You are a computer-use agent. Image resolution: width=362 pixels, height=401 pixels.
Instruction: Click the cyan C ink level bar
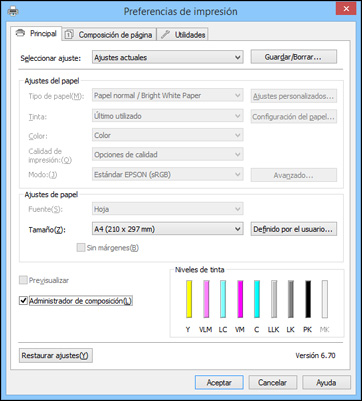tap(257, 299)
